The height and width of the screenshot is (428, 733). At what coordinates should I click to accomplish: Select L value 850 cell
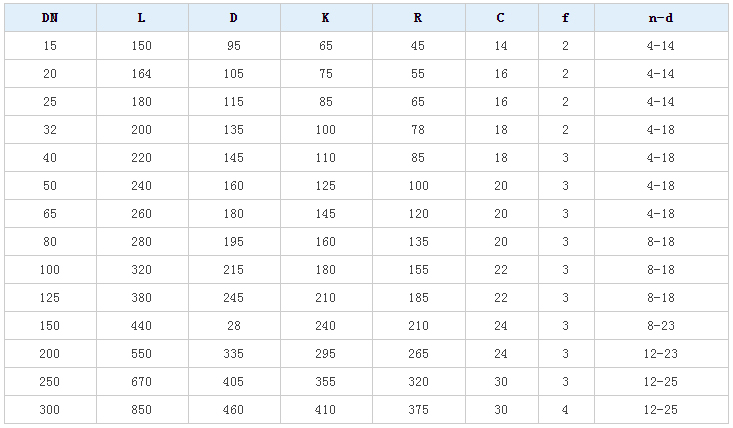(x=141, y=410)
